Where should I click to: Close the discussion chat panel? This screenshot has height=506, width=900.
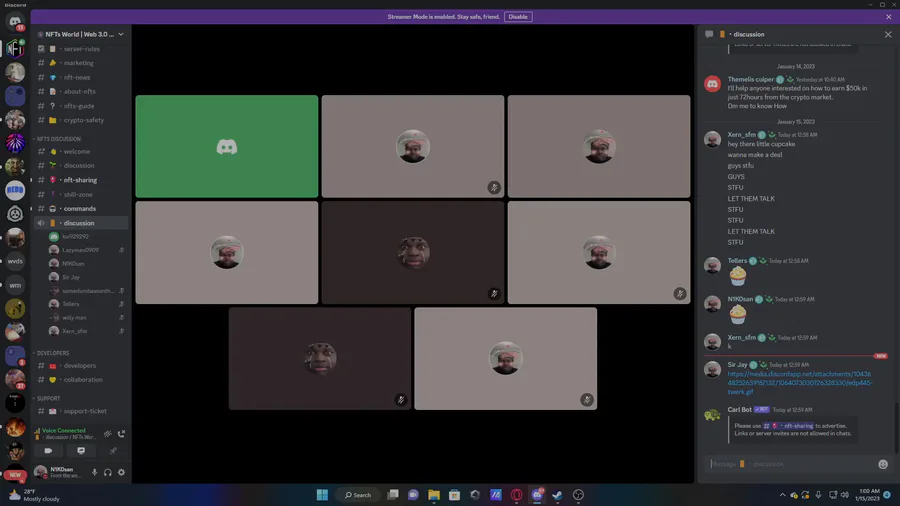(x=888, y=34)
